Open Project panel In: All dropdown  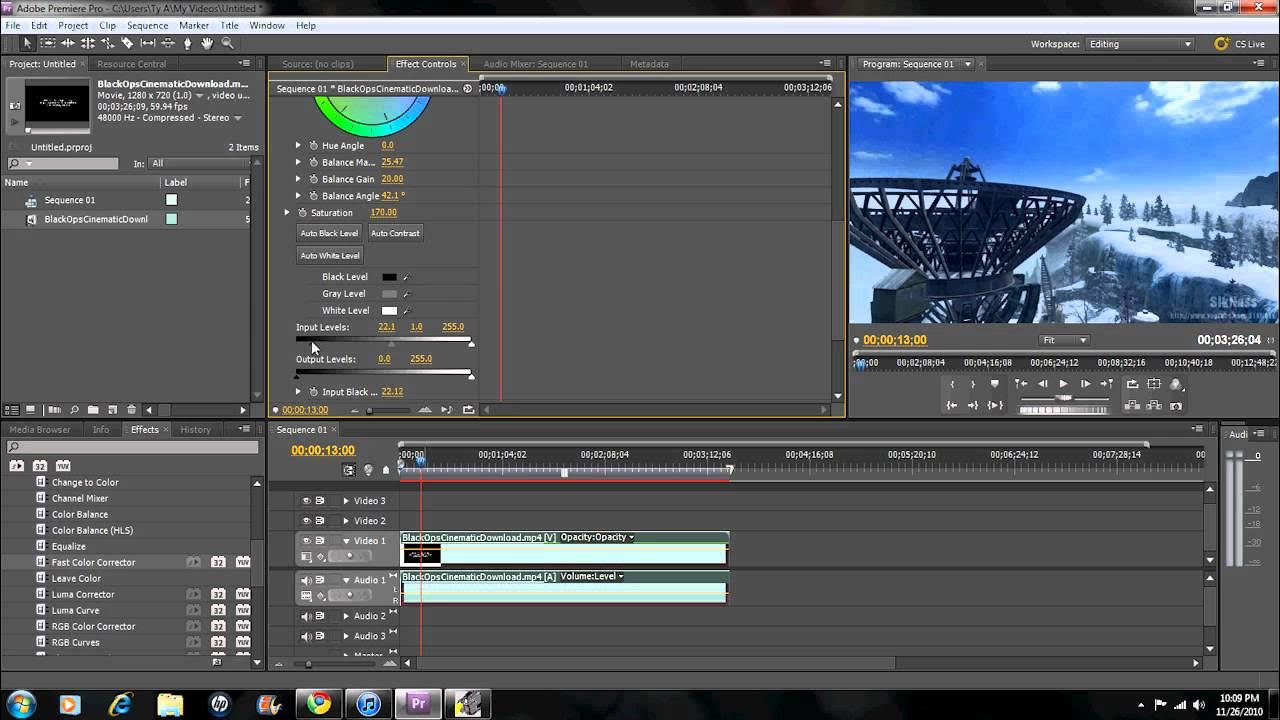[198, 163]
